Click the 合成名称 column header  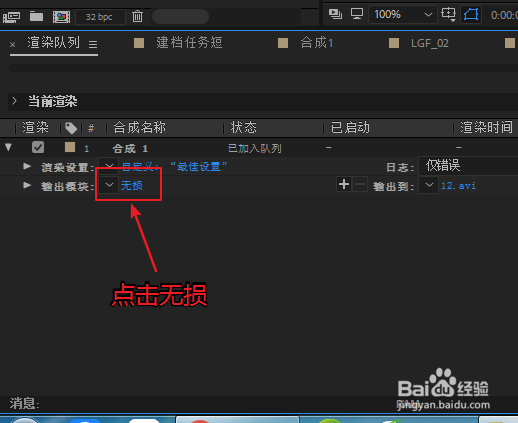[x=139, y=127]
